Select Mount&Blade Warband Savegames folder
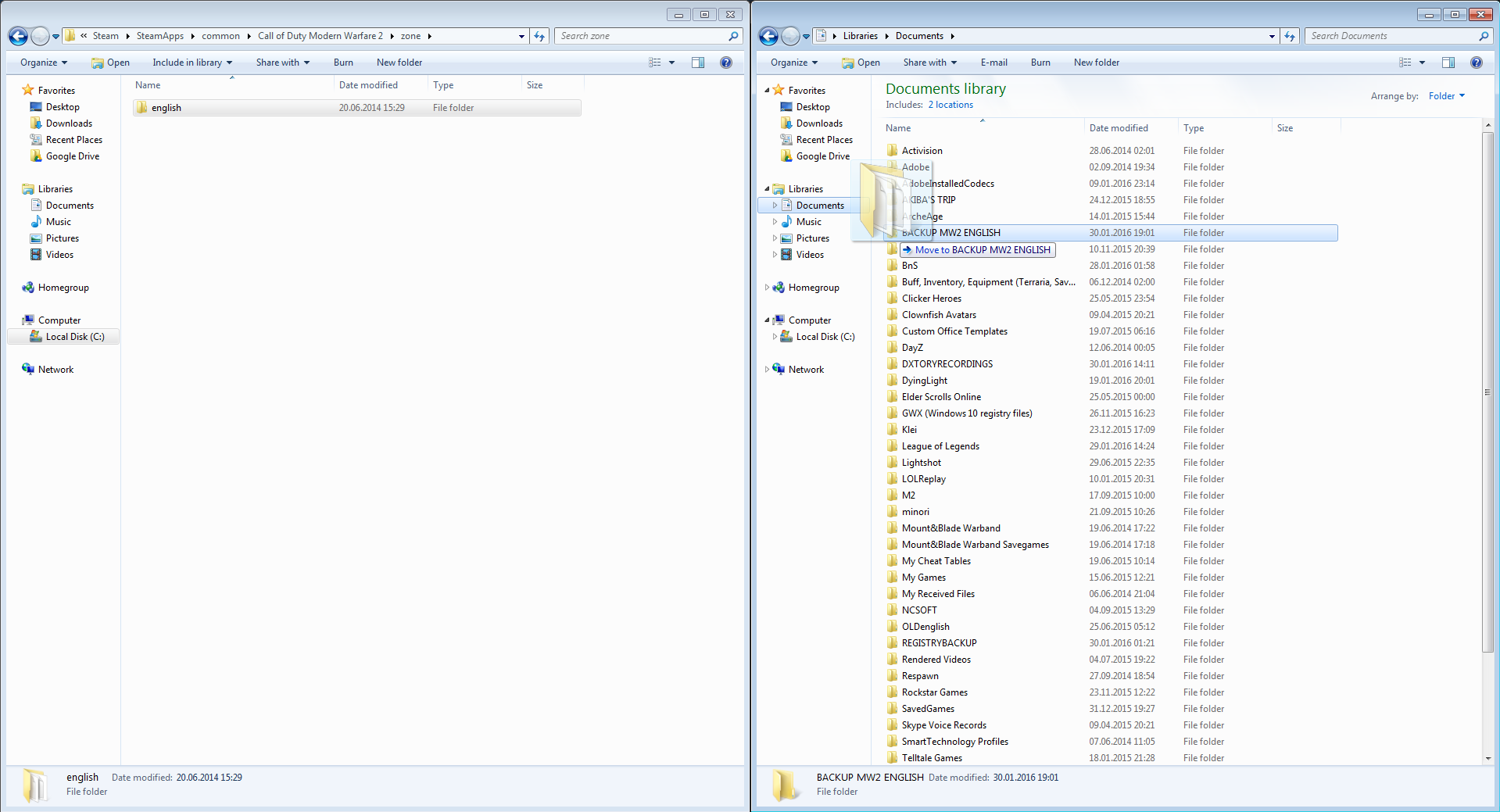The height and width of the screenshot is (812, 1500). 975,545
